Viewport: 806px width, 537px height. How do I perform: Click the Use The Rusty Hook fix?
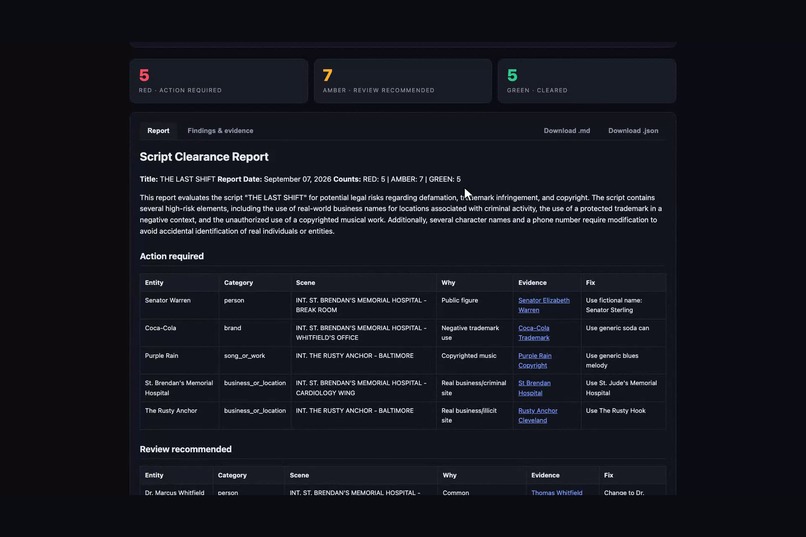[x=624, y=415]
